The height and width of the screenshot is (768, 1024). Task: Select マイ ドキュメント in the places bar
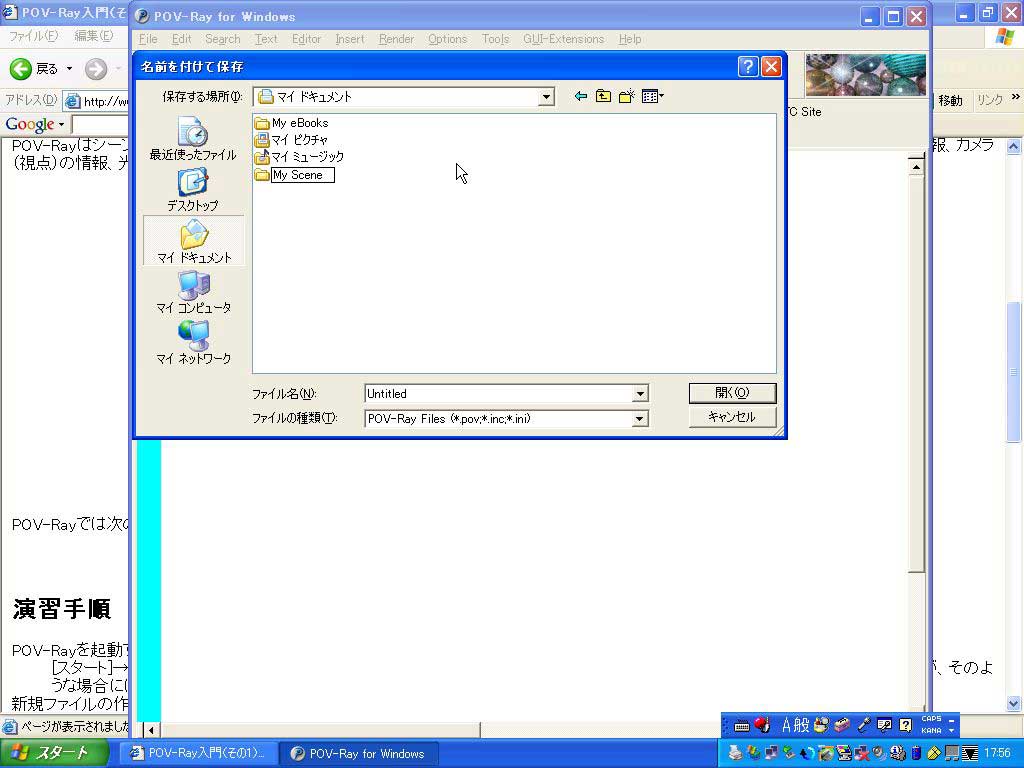[x=193, y=241]
